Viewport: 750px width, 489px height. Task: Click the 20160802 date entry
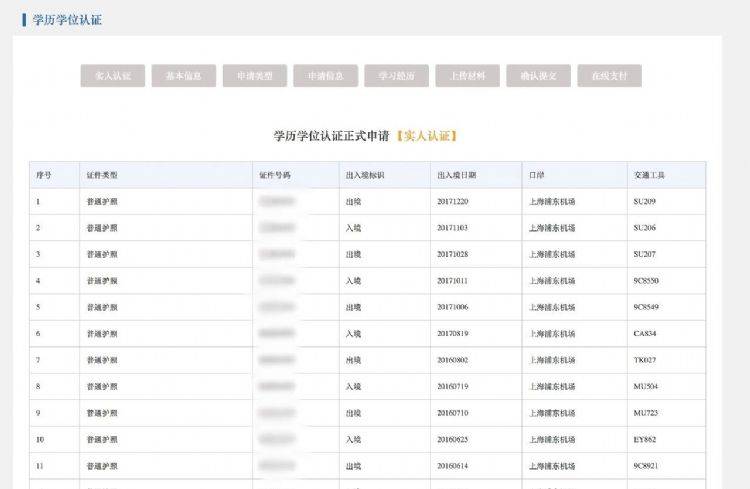tap(452, 360)
